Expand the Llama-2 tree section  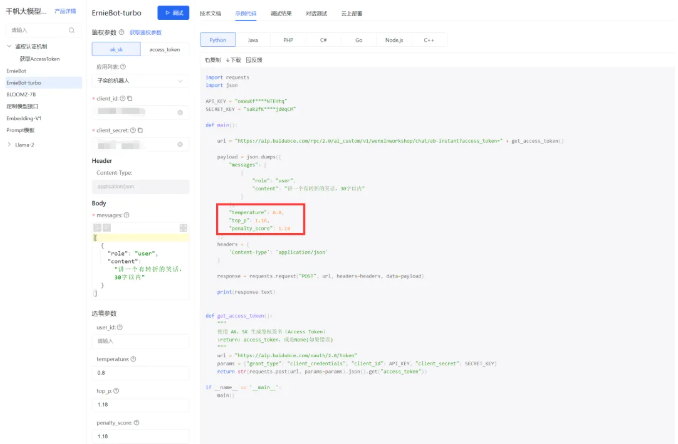pyautogui.click(x=9, y=145)
